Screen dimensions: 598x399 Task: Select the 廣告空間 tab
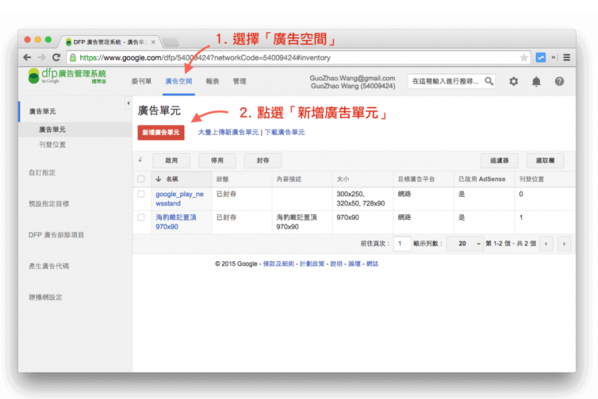pyautogui.click(x=178, y=81)
